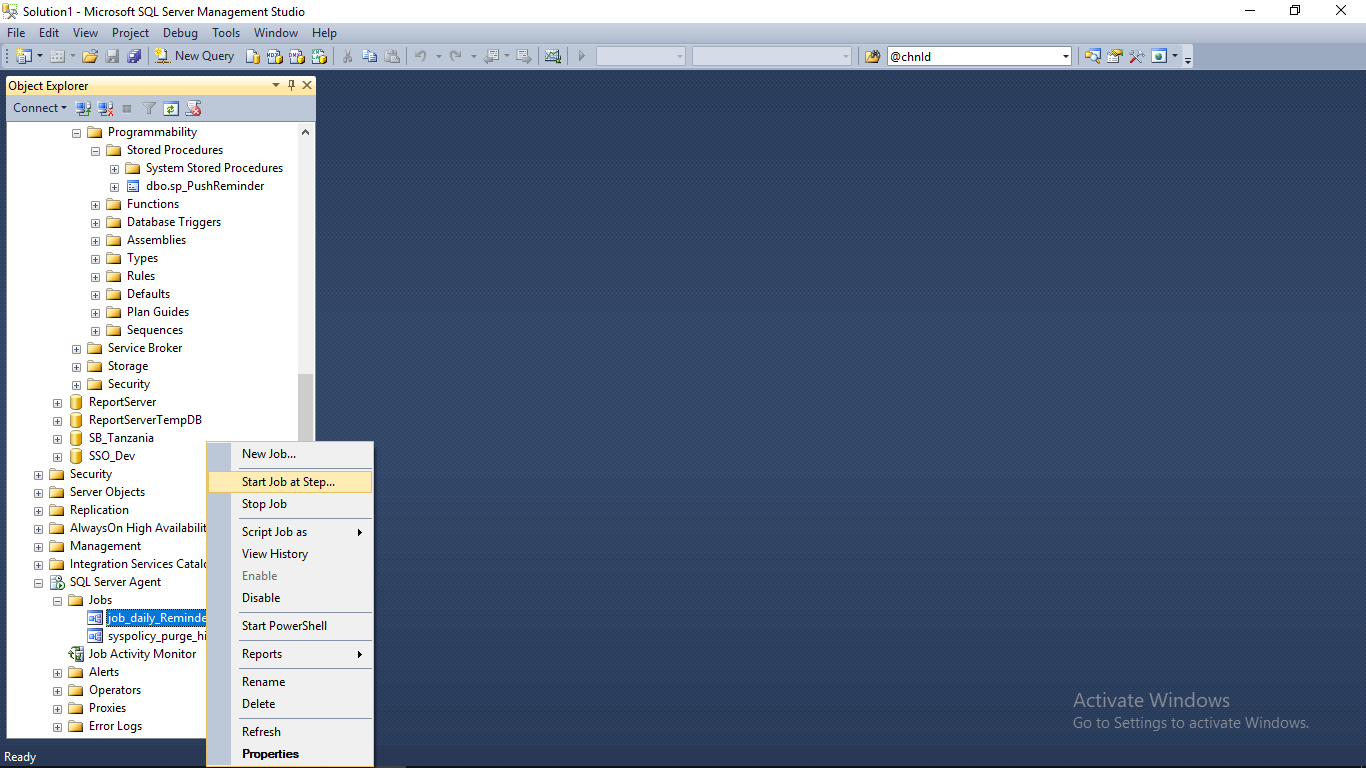Expand the dbo.sp_PushReminder node
This screenshot has width=1366, height=768.
tap(115, 186)
